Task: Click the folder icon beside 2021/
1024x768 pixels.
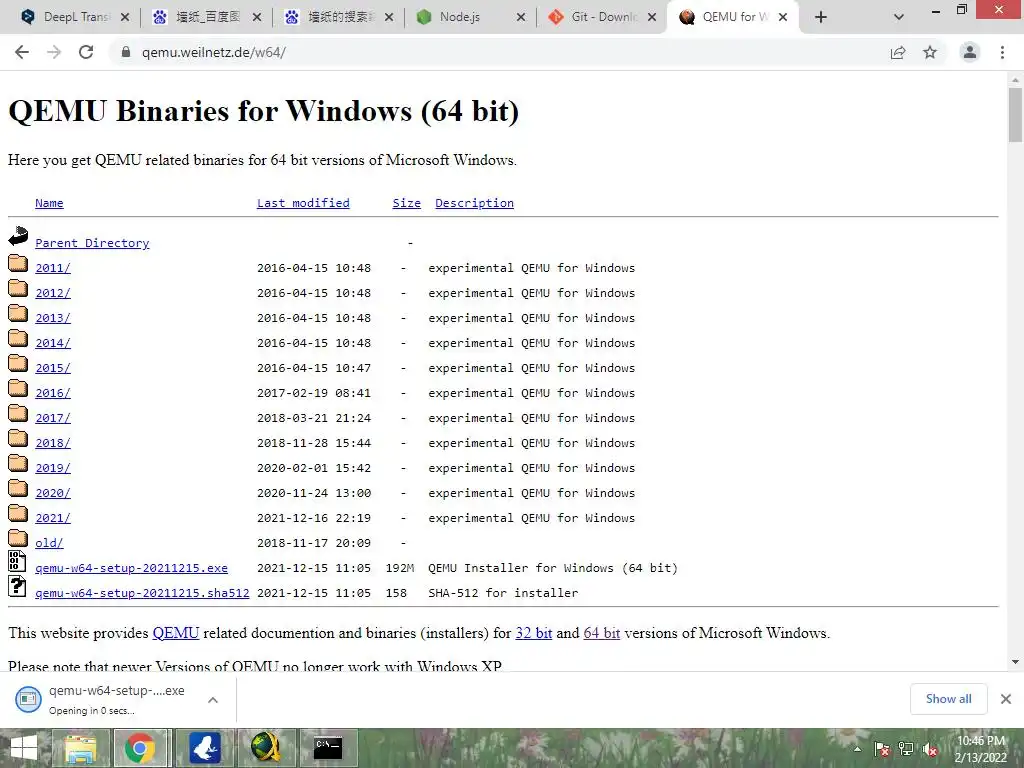Action: pyautogui.click(x=18, y=513)
